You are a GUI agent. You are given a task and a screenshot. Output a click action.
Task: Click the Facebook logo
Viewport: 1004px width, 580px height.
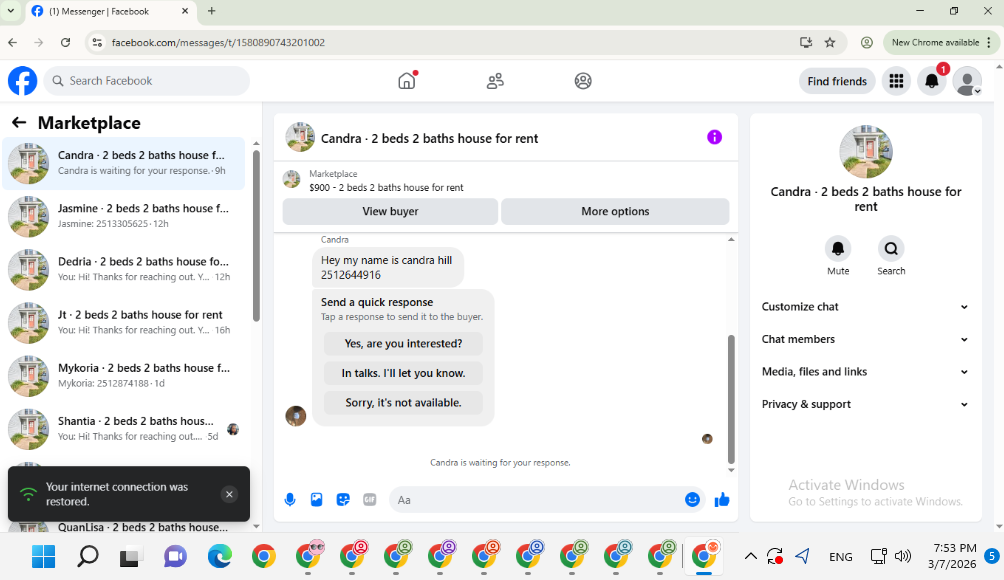click(x=22, y=81)
